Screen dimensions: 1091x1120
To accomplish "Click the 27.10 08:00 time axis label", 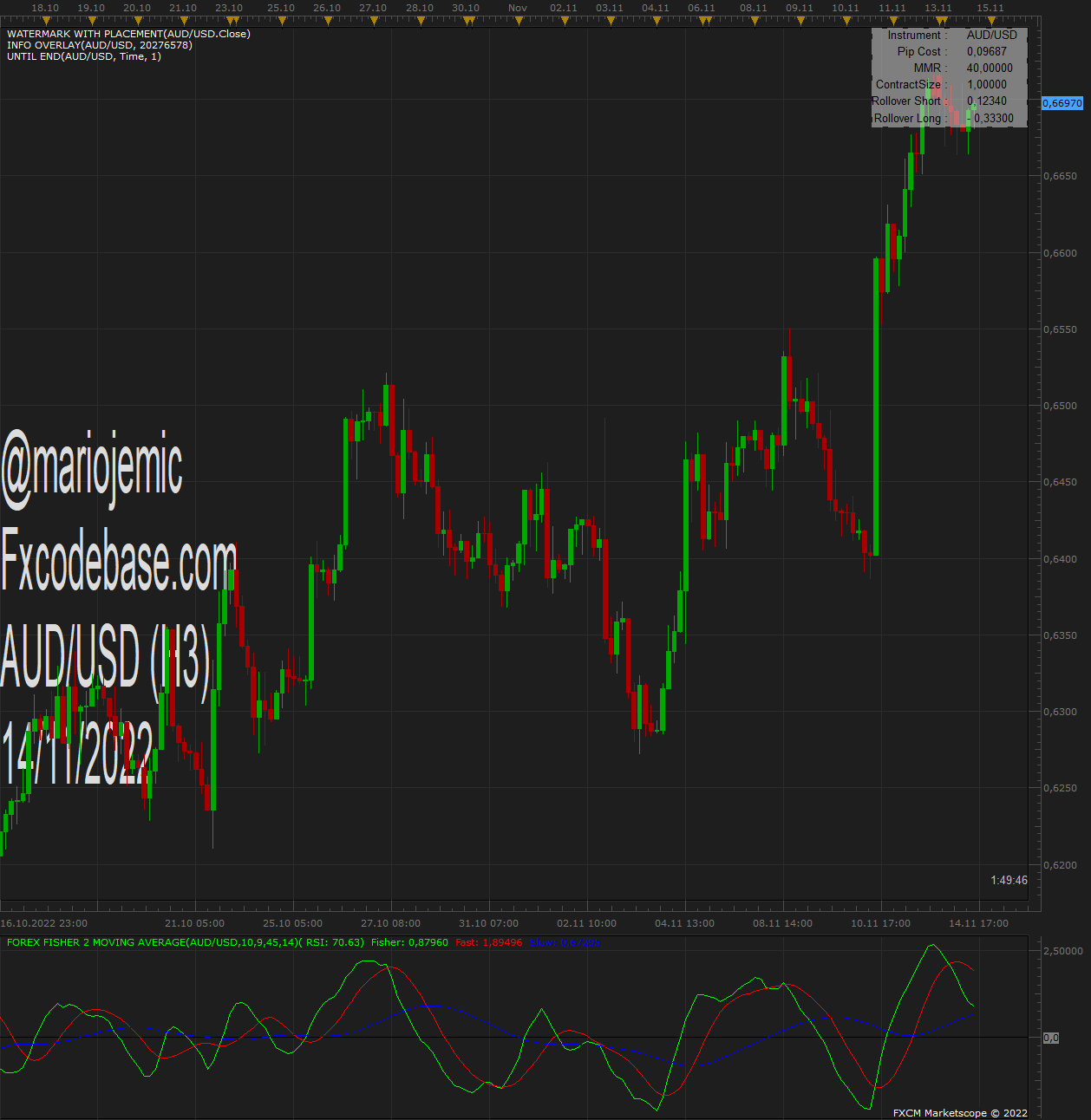I will (391, 923).
